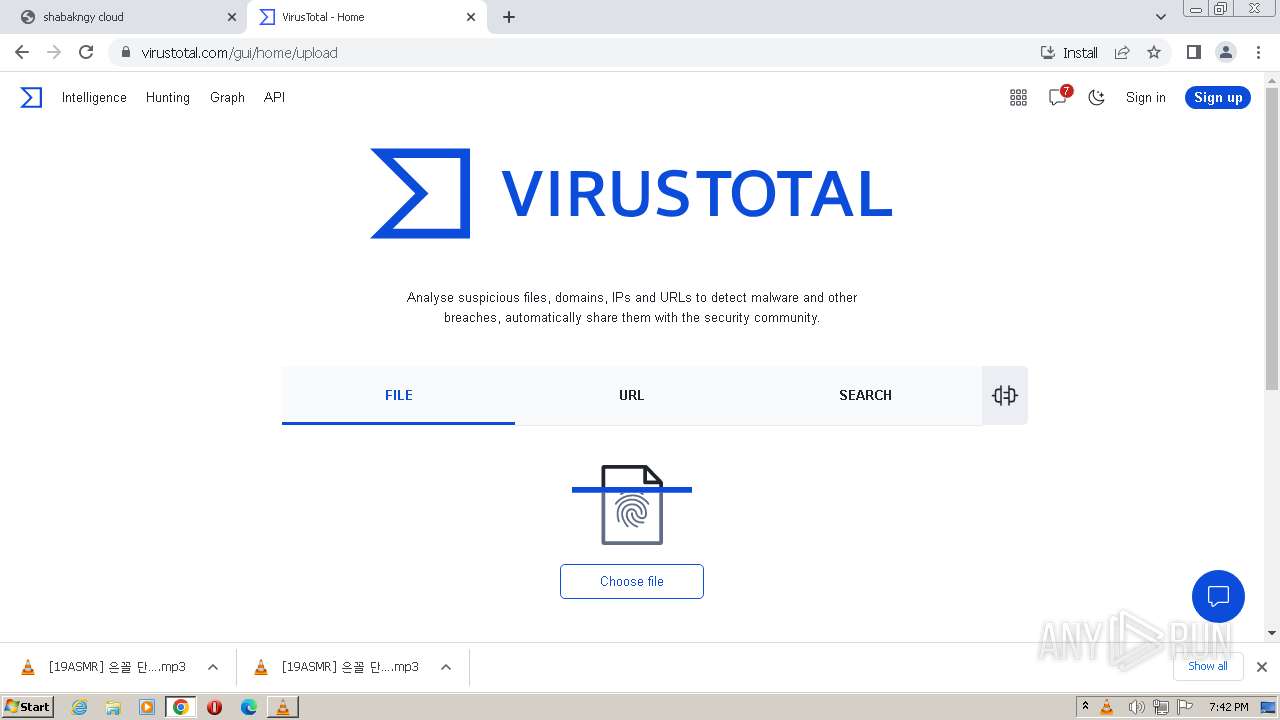1280x720 pixels.
Task: Select the SEARCH tab
Action: (865, 395)
